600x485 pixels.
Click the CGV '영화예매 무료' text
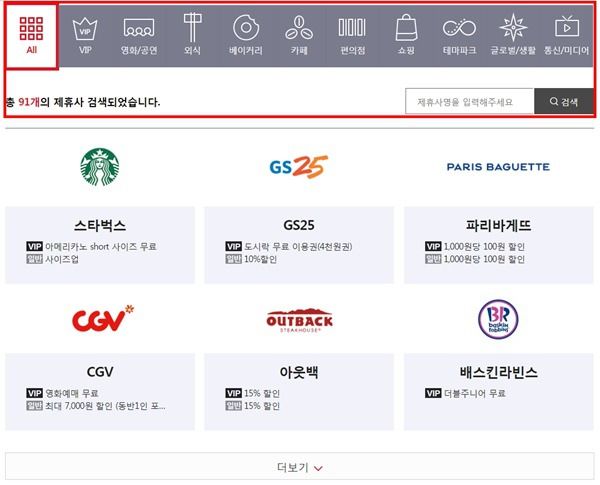pos(72,393)
